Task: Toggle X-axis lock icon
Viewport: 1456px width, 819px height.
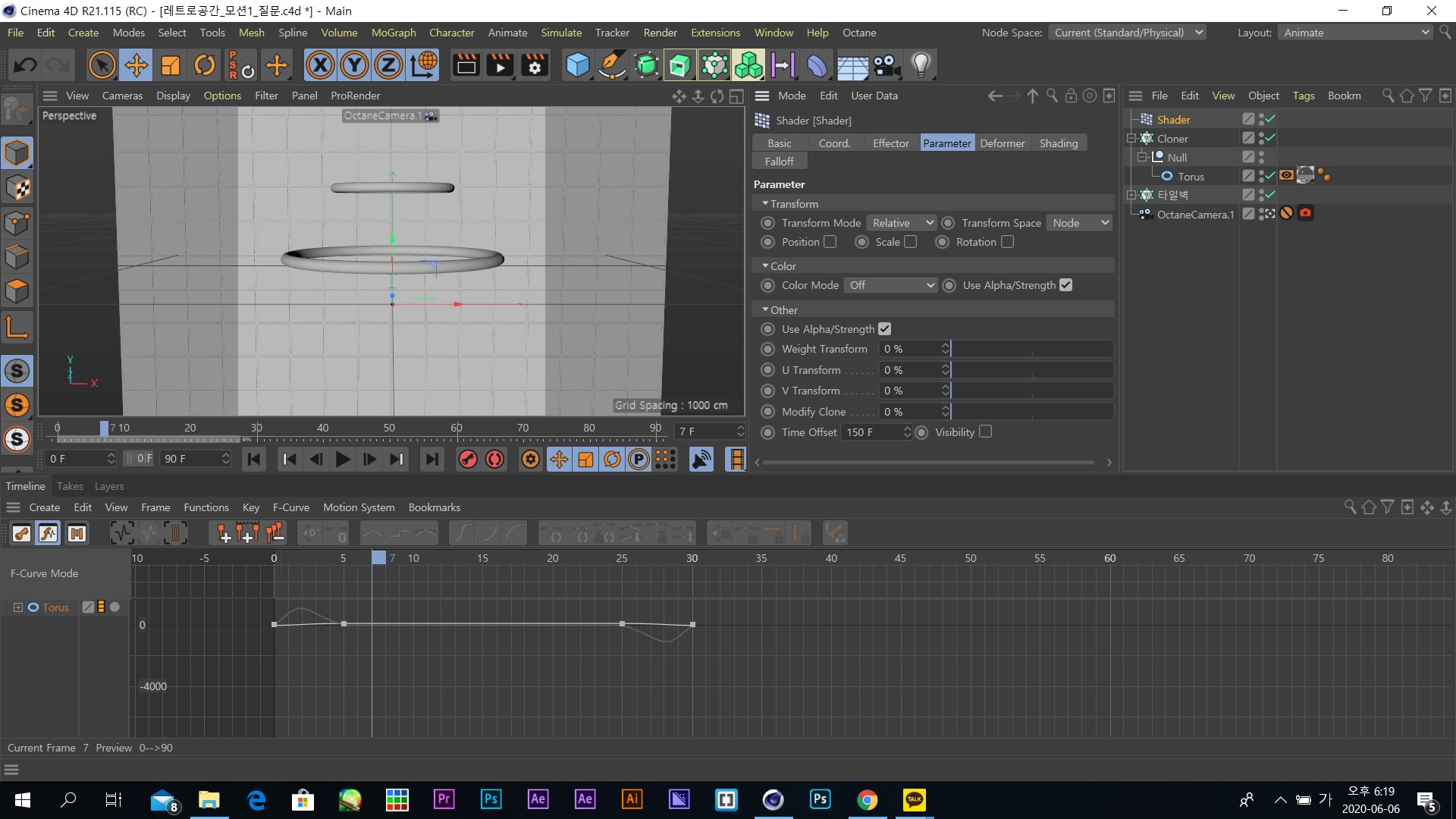Action: [x=320, y=65]
